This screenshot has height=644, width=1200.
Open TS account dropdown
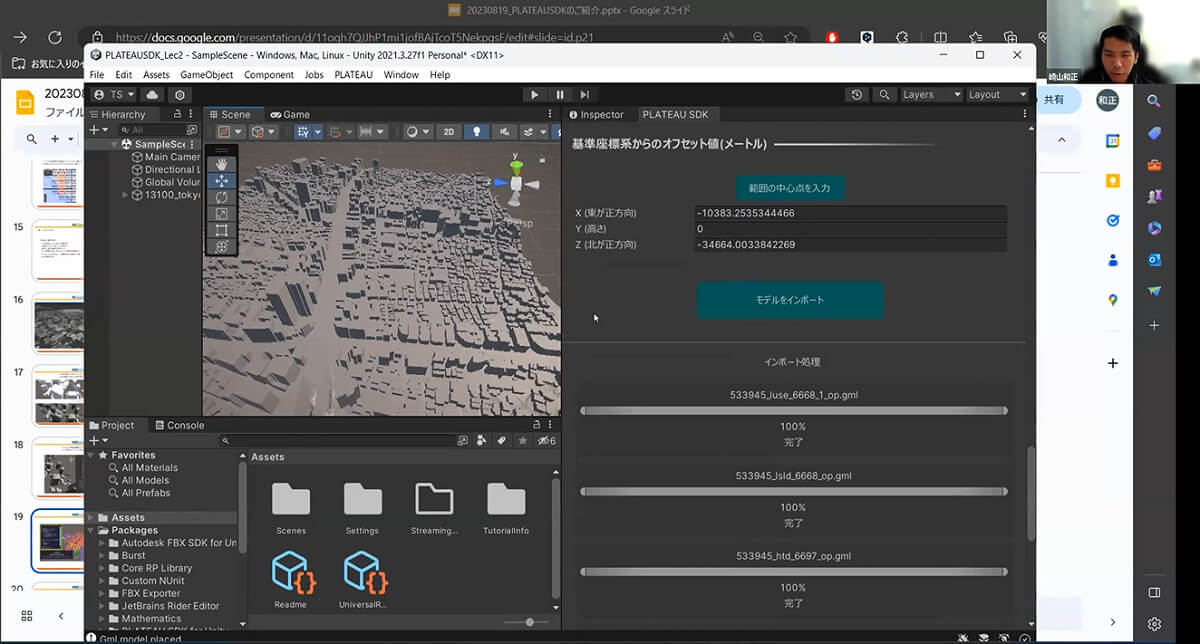114,94
